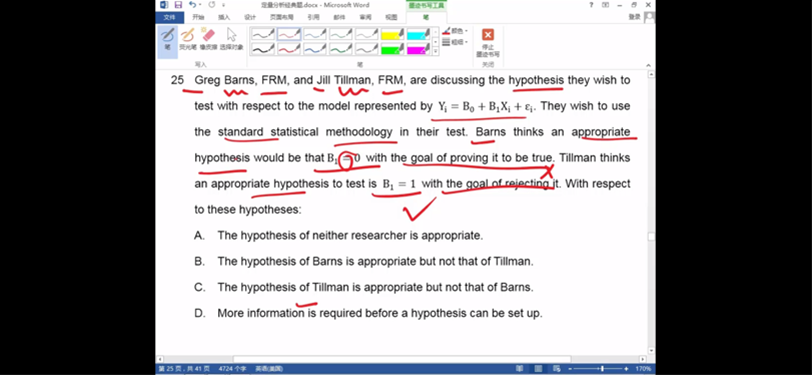Save document via Quick Access save icon
This screenshot has height=375, width=812.
[178, 5]
